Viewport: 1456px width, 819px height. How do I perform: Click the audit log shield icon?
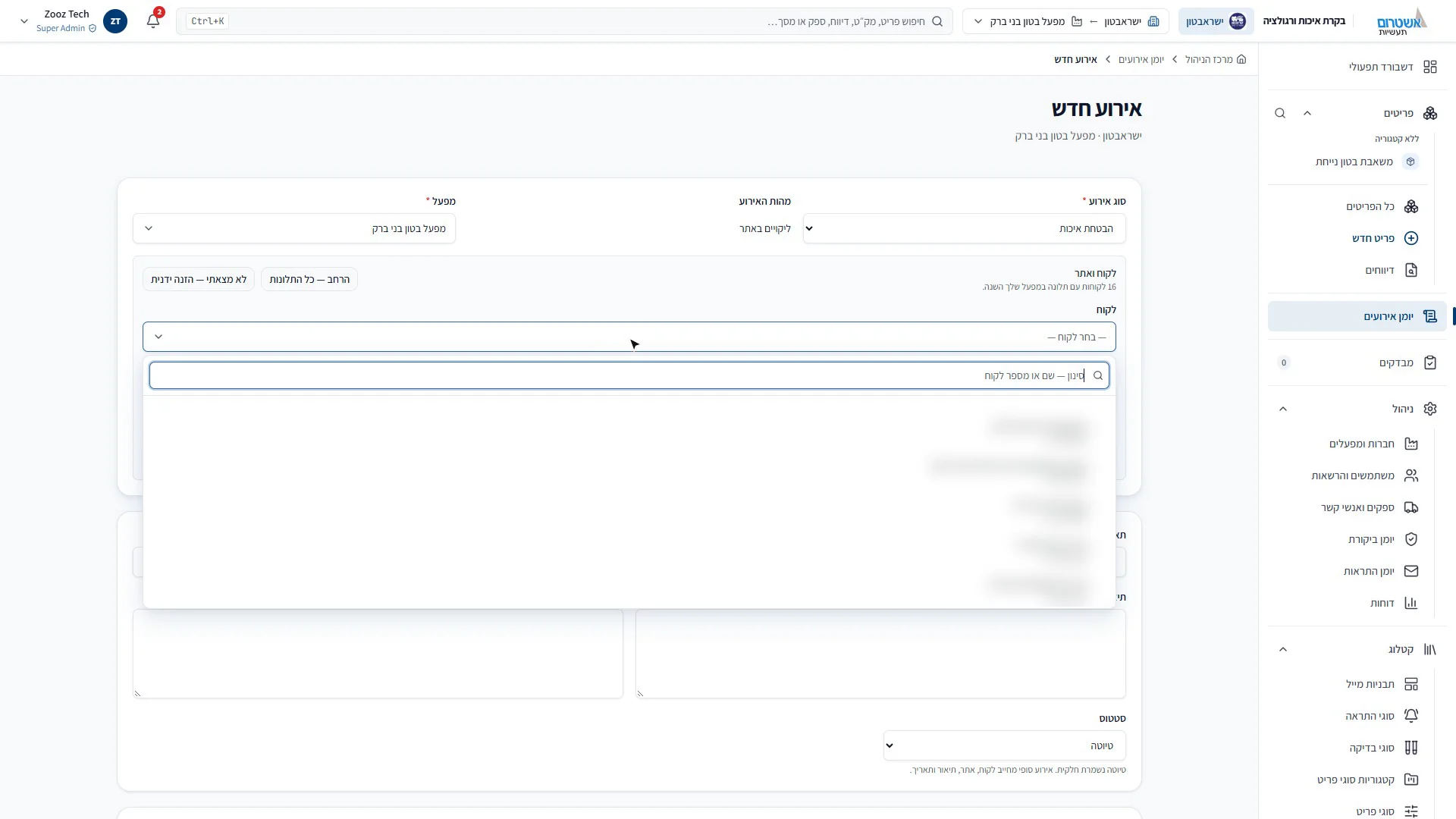(x=1410, y=539)
